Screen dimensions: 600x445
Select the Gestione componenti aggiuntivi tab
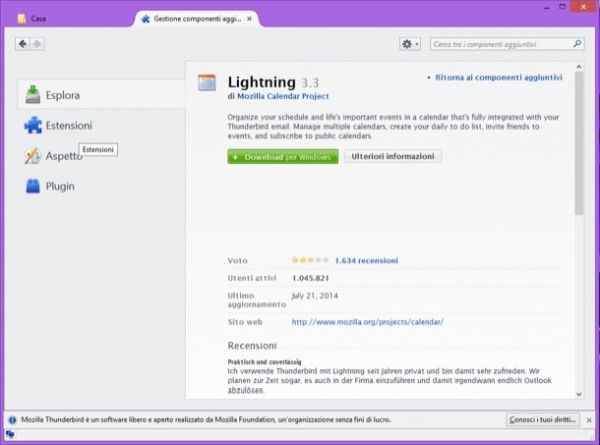[x=200, y=18]
